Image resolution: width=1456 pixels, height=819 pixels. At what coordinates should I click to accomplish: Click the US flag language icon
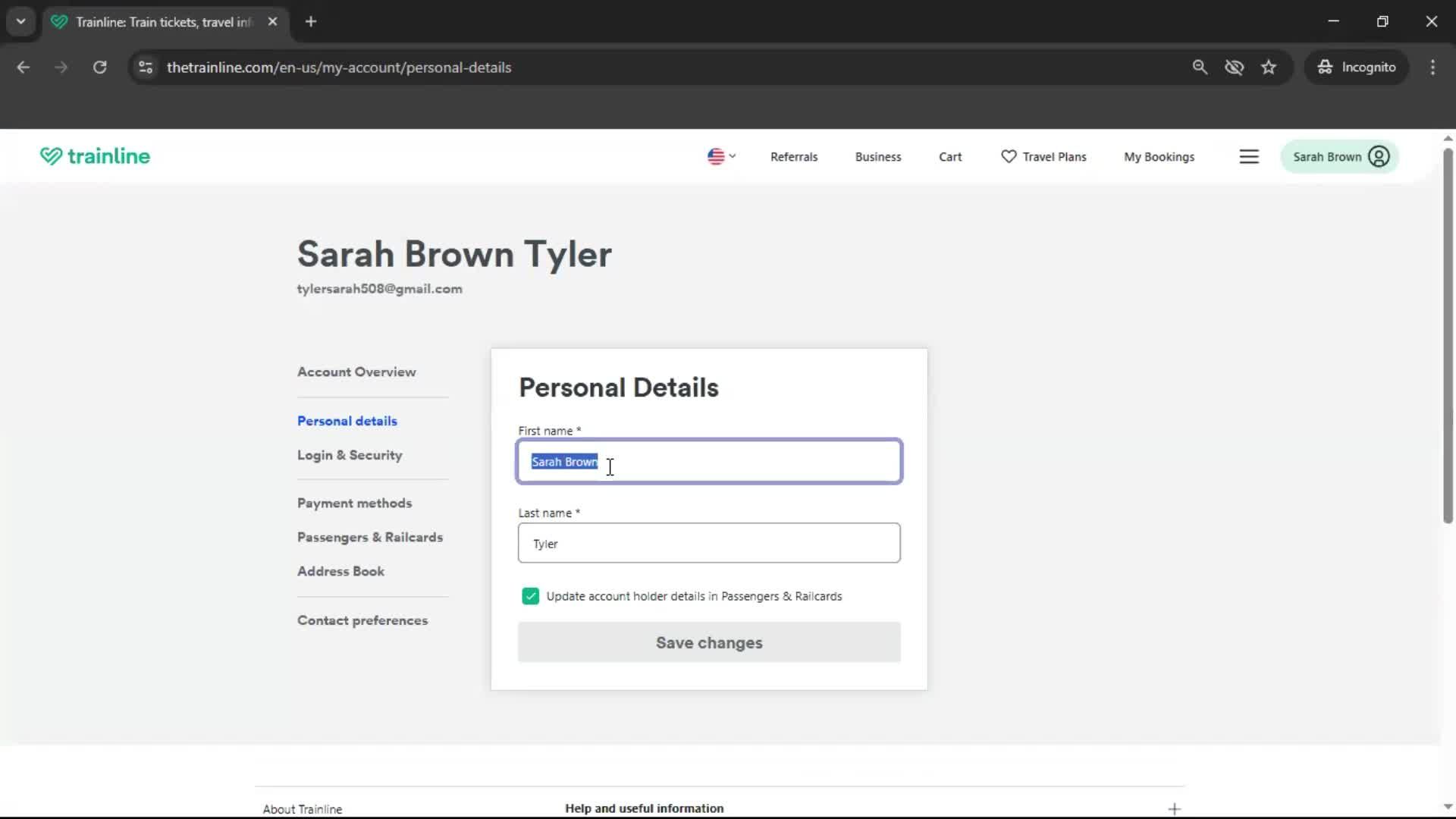click(x=715, y=156)
